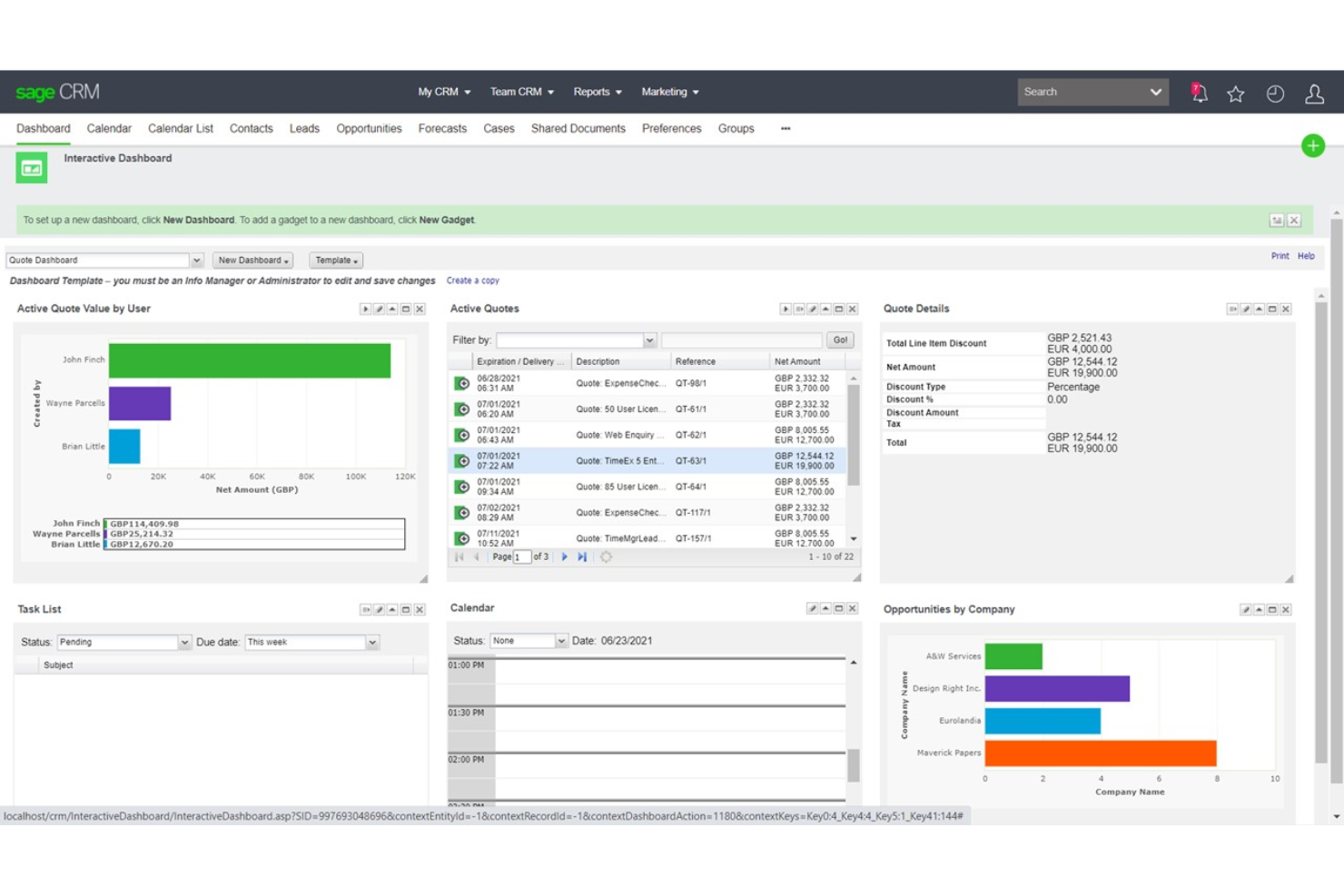Open recent items via the clock icon

tap(1275, 92)
